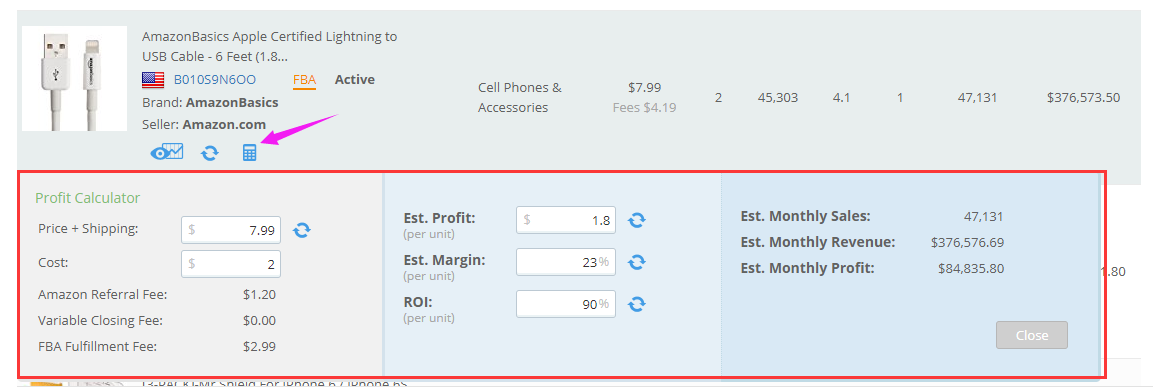
Task: Click the Cell Phones & Accessories category
Action: (x=520, y=97)
